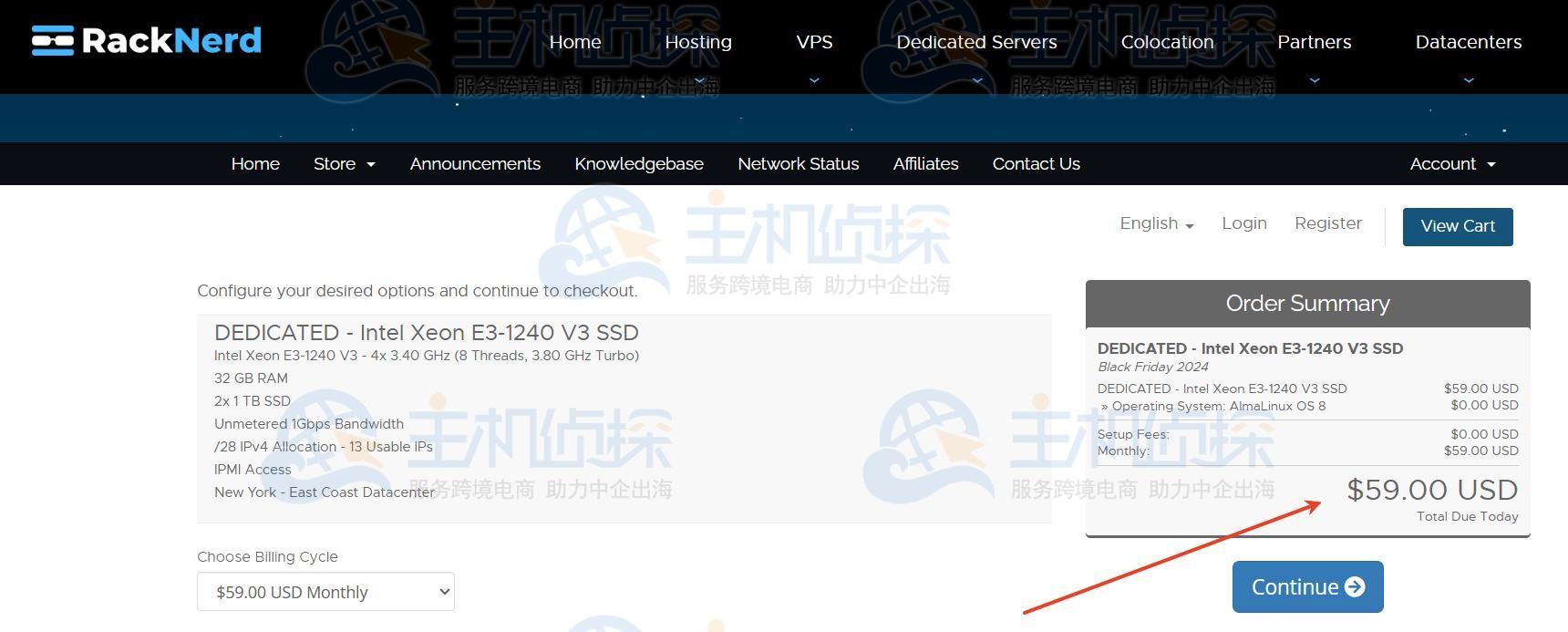Expand the Datacenters menu chevron

[1469, 80]
